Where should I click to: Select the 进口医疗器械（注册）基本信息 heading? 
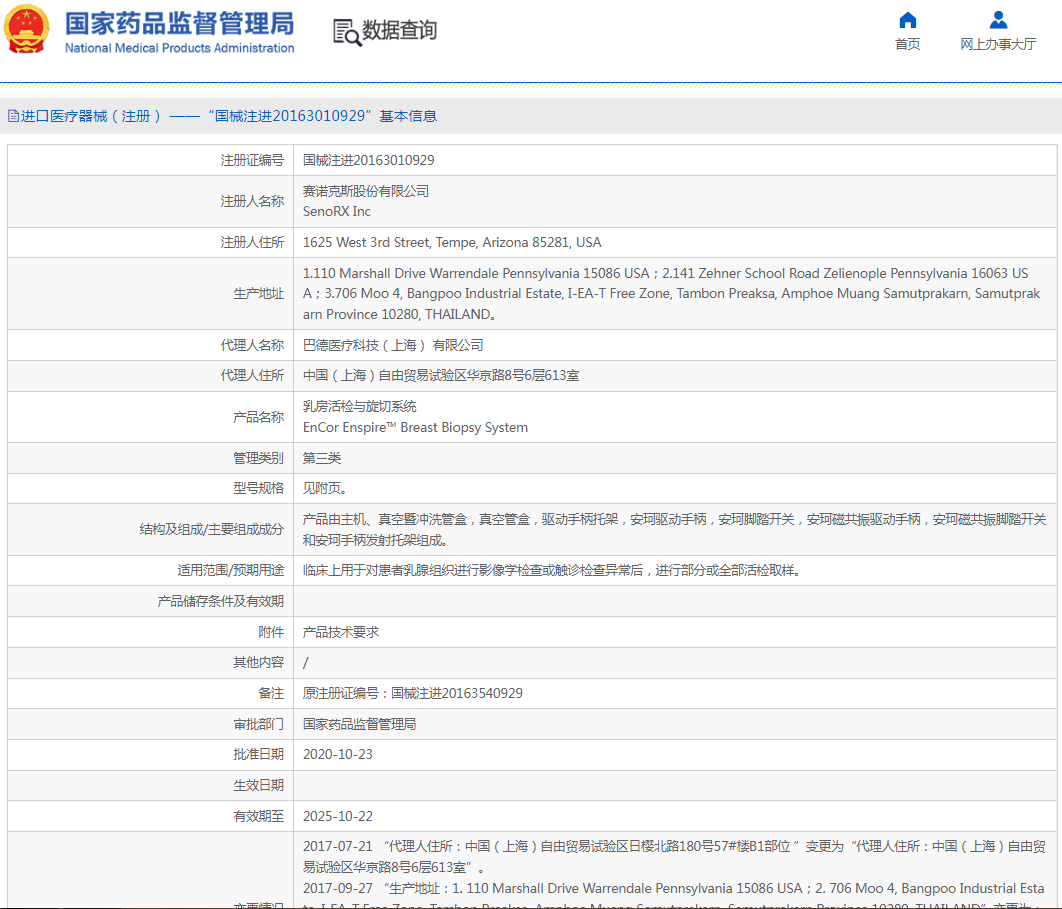[228, 116]
